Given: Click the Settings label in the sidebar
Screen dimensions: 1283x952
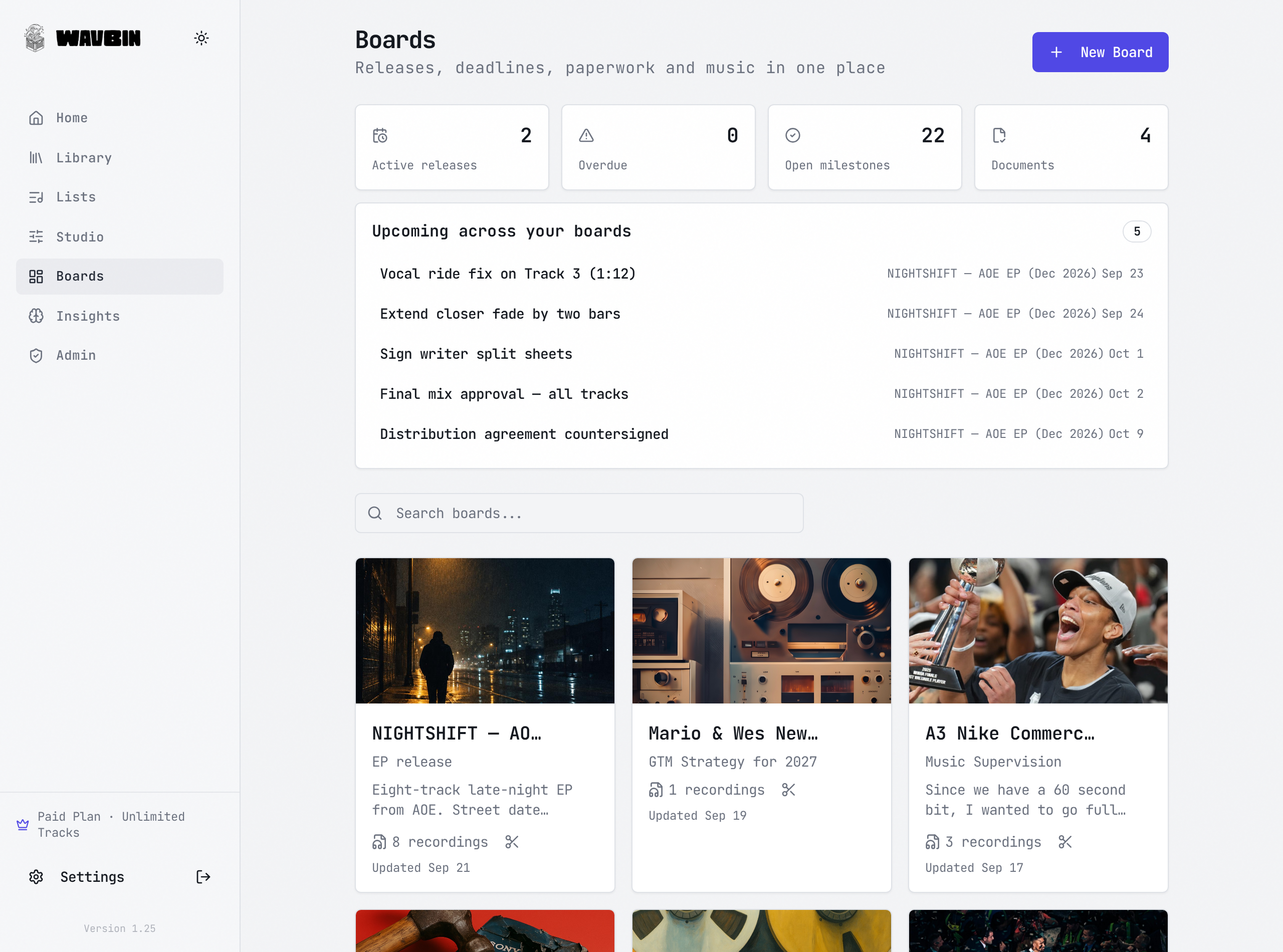Looking at the screenshot, I should pyautogui.click(x=92, y=877).
